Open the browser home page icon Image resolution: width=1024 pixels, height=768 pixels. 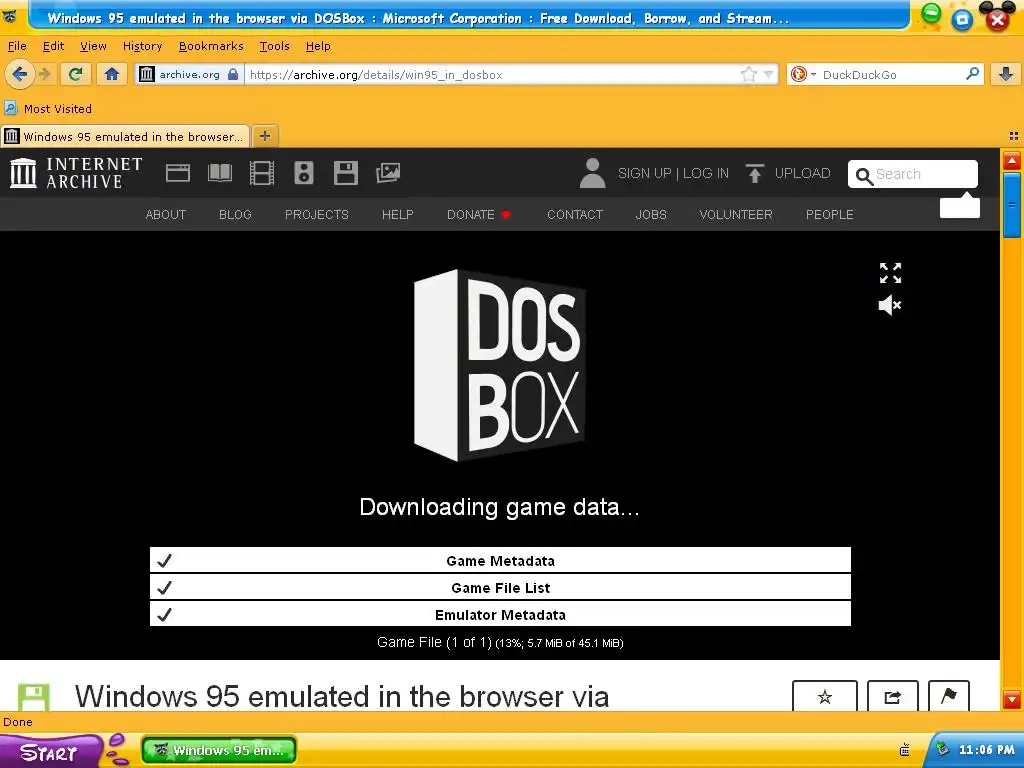[x=112, y=74]
